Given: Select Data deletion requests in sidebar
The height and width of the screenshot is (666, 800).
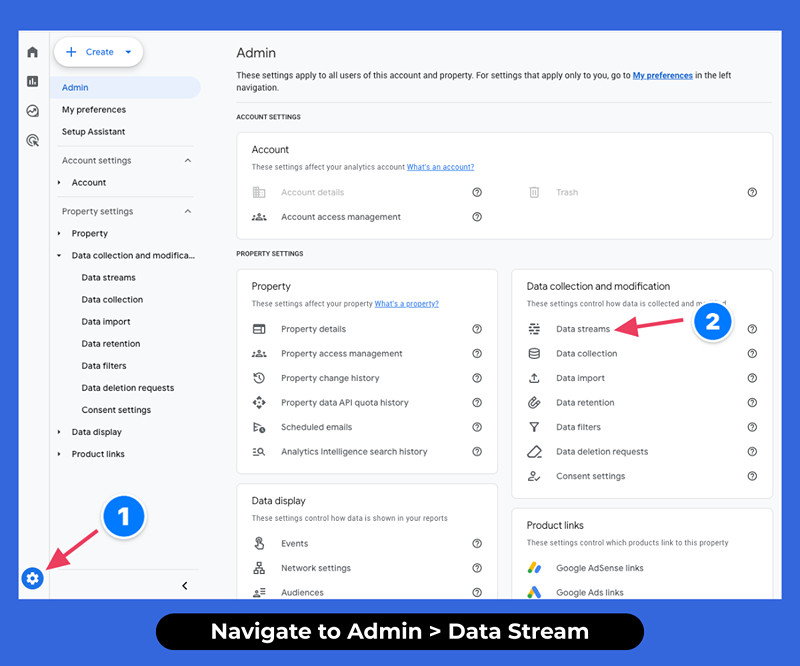Looking at the screenshot, I should coord(128,388).
